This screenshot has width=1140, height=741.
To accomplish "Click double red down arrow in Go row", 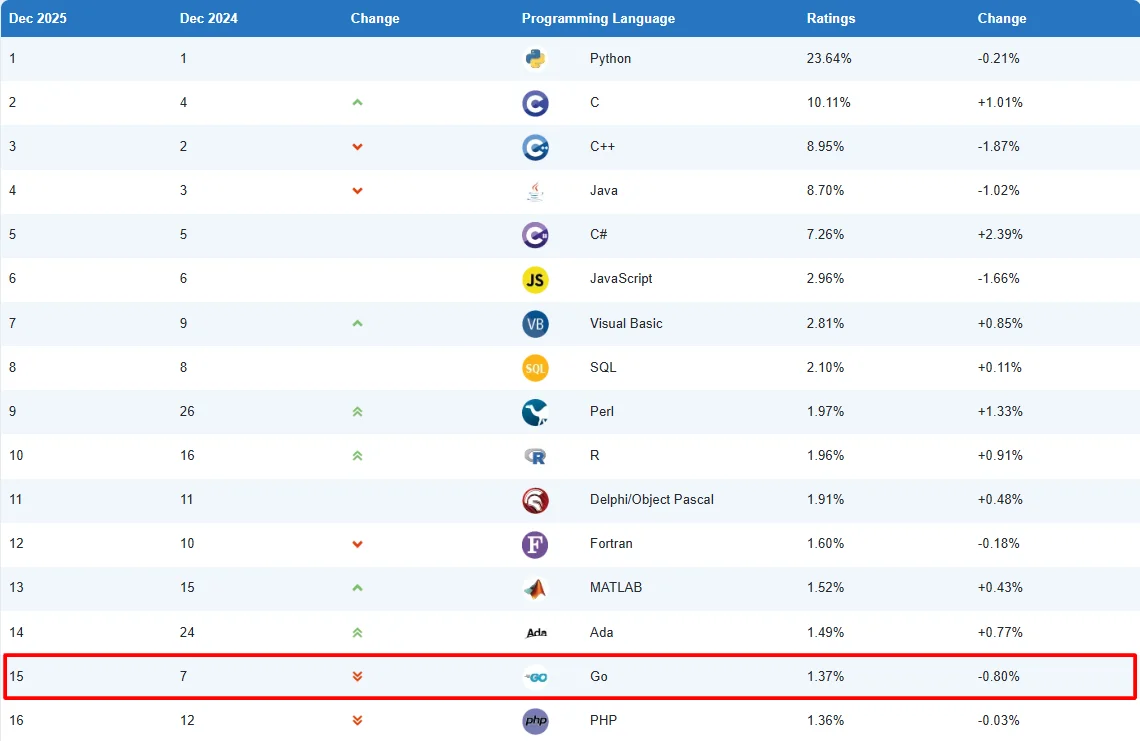I will (x=357, y=676).
